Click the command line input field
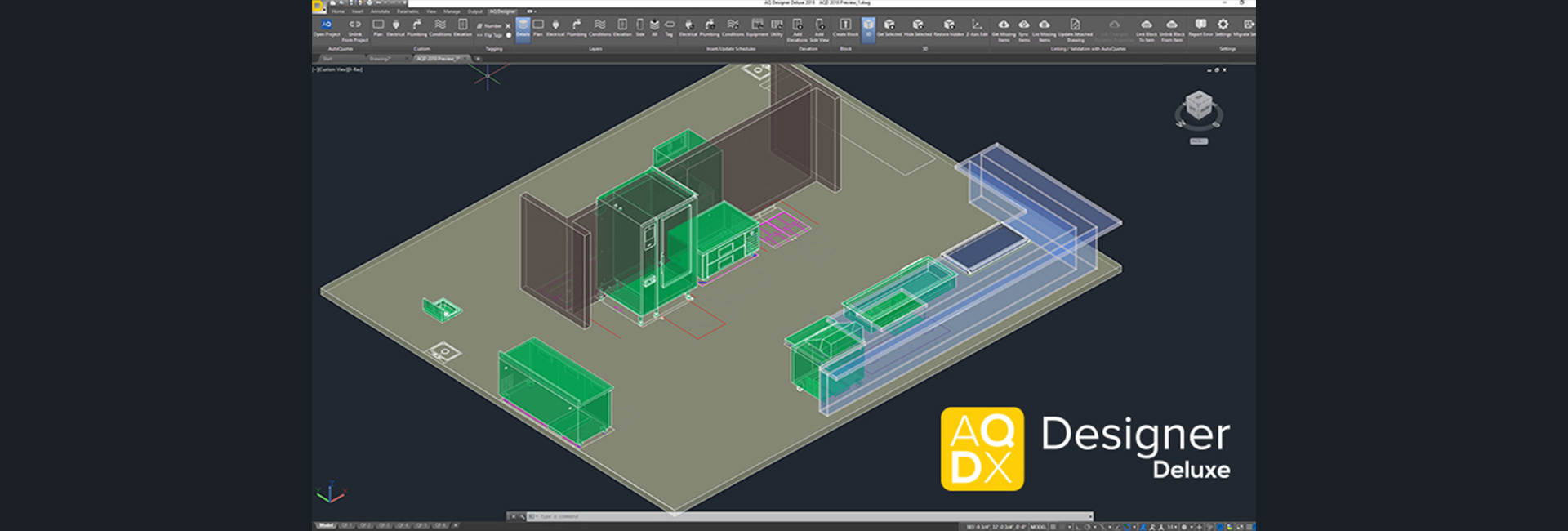This screenshot has width=1568, height=531. pyautogui.click(x=808, y=516)
